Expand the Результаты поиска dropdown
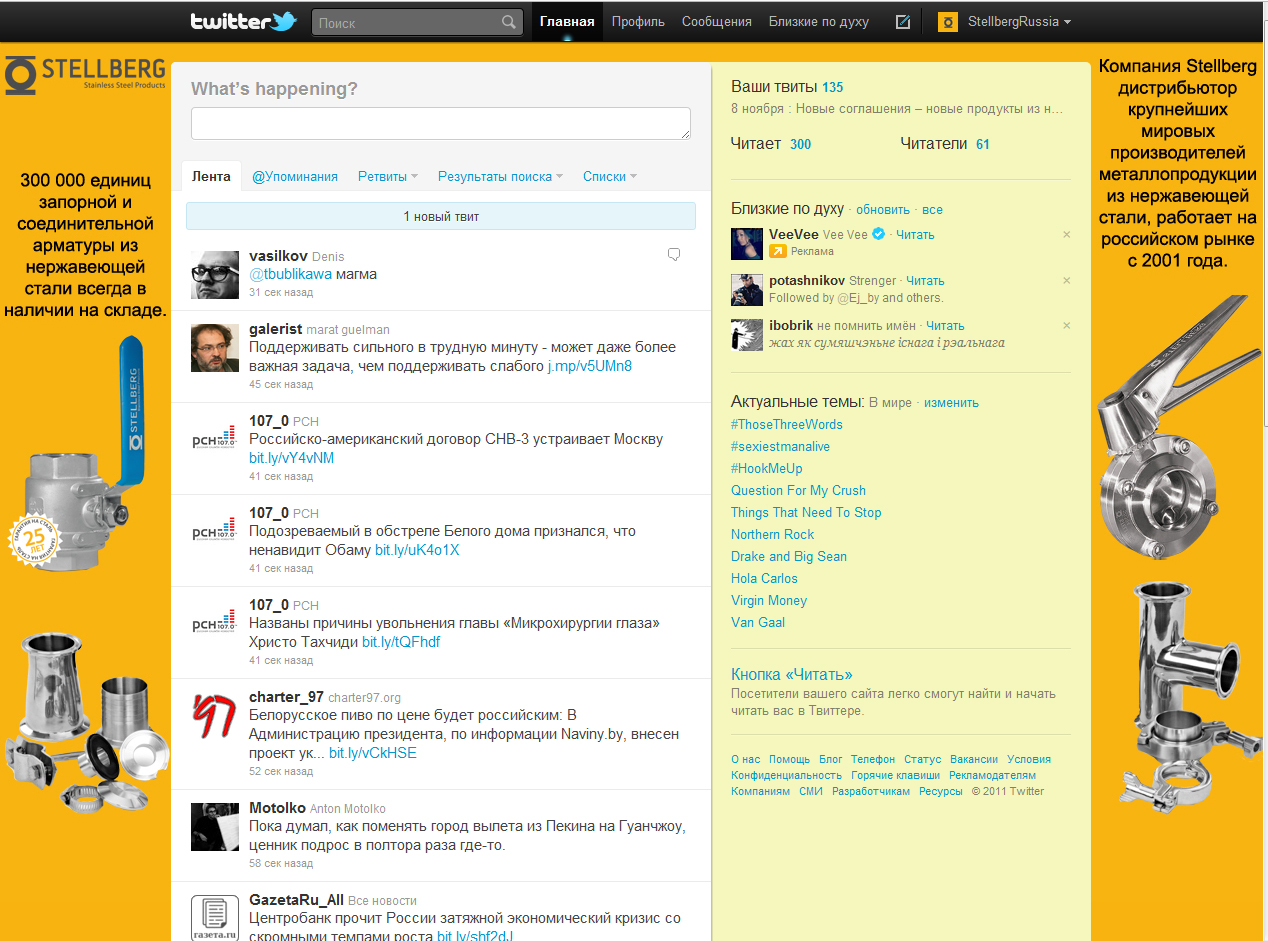The height and width of the screenshot is (941, 1268). (500, 177)
